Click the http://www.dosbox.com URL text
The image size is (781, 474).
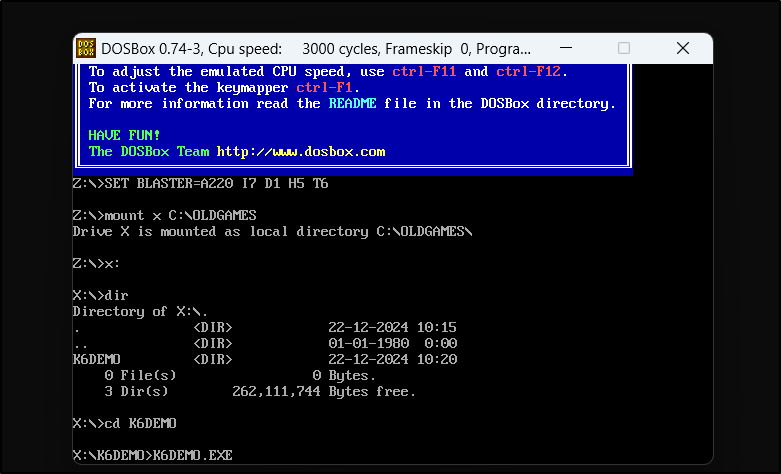pos(301,151)
